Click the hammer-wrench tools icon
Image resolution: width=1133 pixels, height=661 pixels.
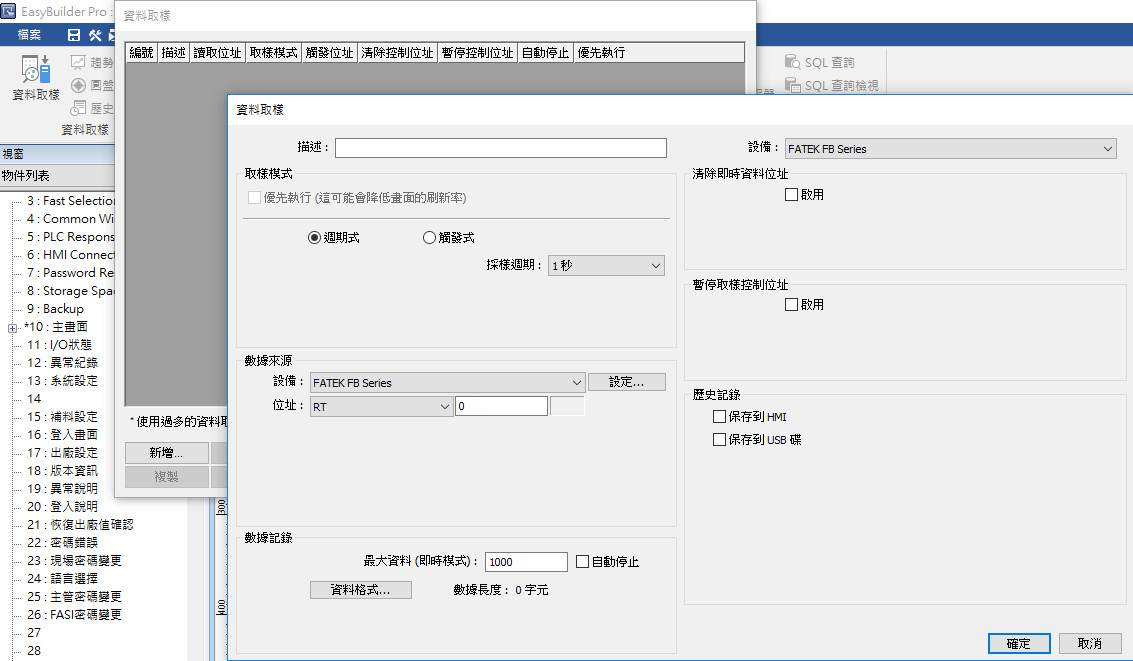click(96, 35)
